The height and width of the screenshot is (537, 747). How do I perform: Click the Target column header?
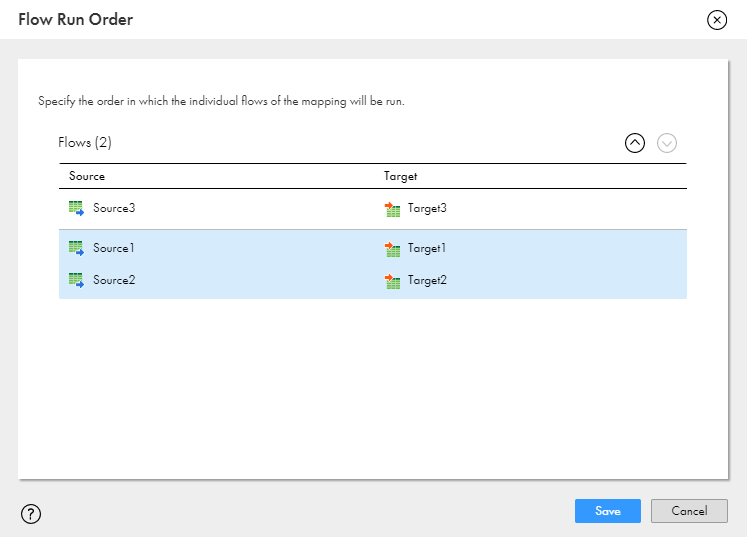[x=400, y=176]
